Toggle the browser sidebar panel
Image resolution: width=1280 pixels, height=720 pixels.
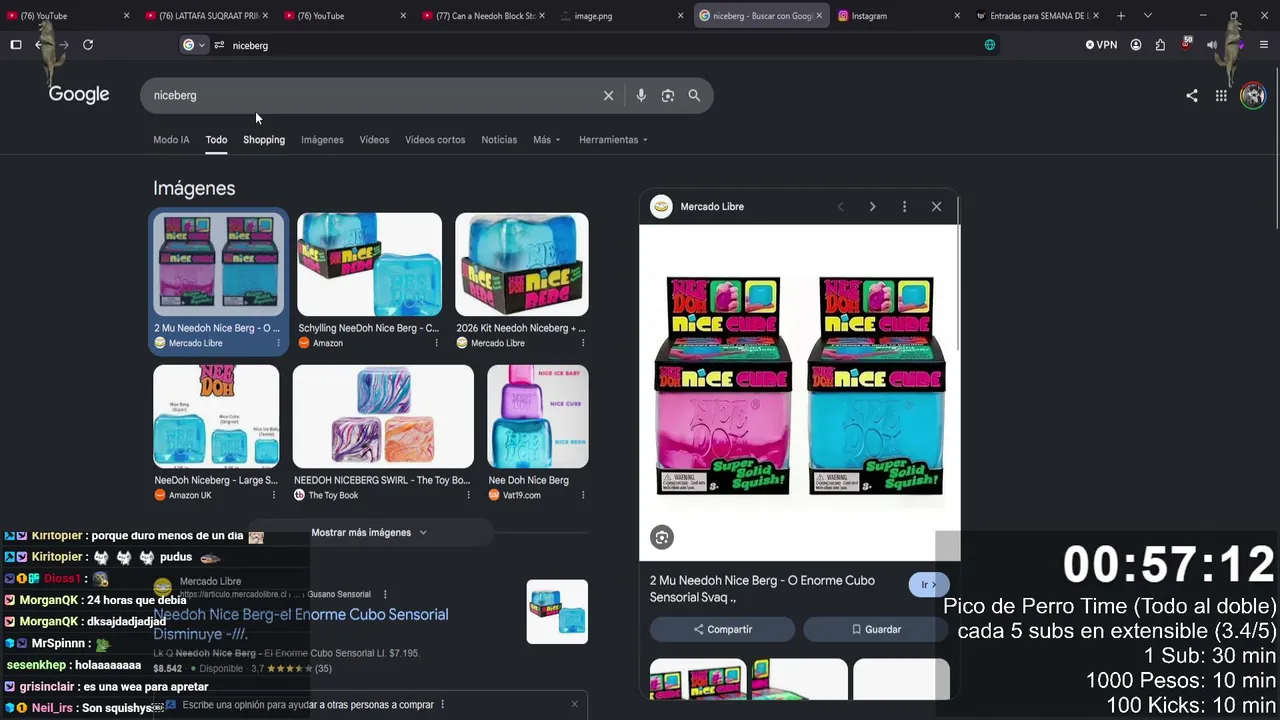click(16, 45)
